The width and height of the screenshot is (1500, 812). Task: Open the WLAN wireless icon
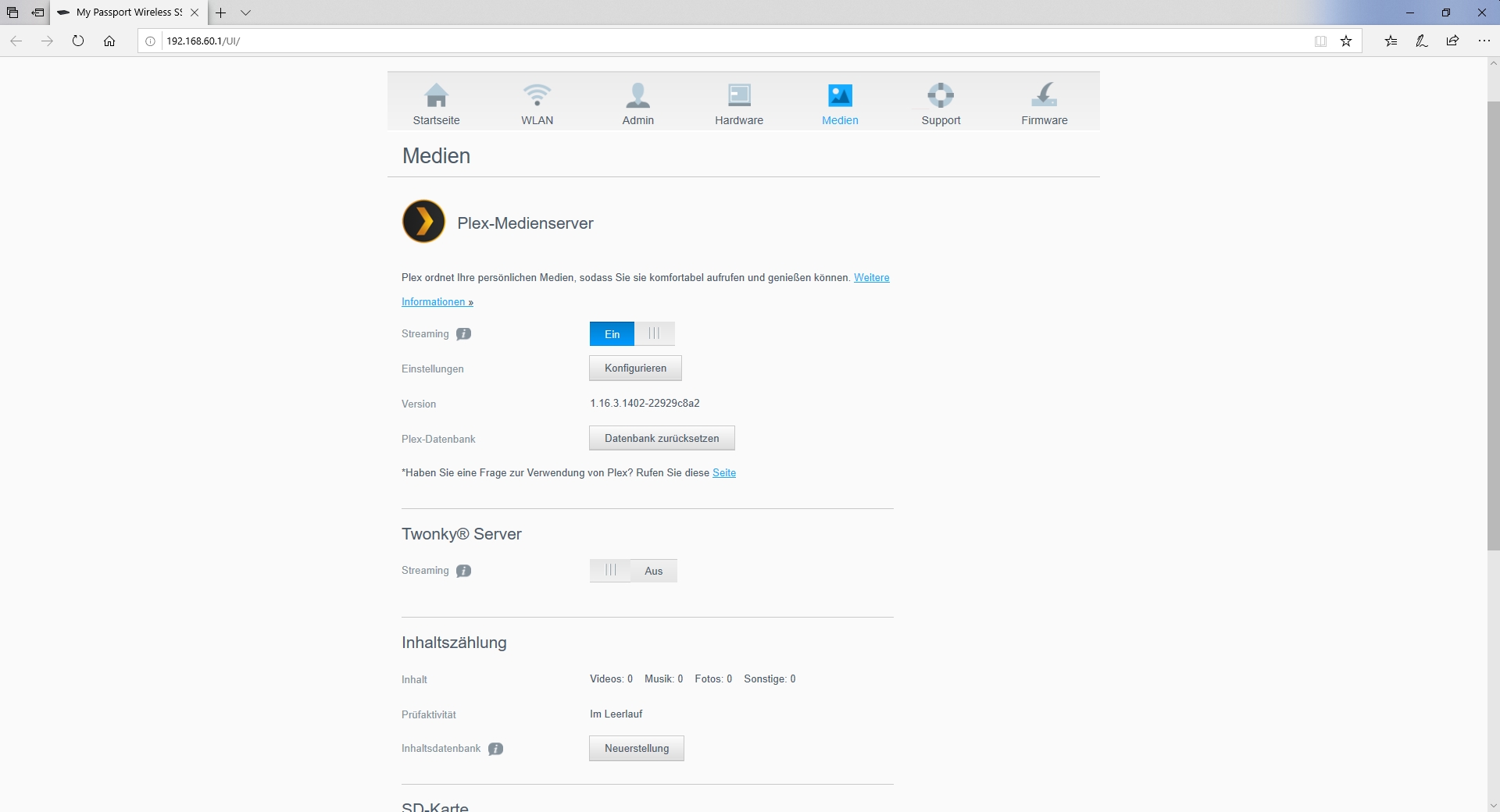(x=537, y=94)
